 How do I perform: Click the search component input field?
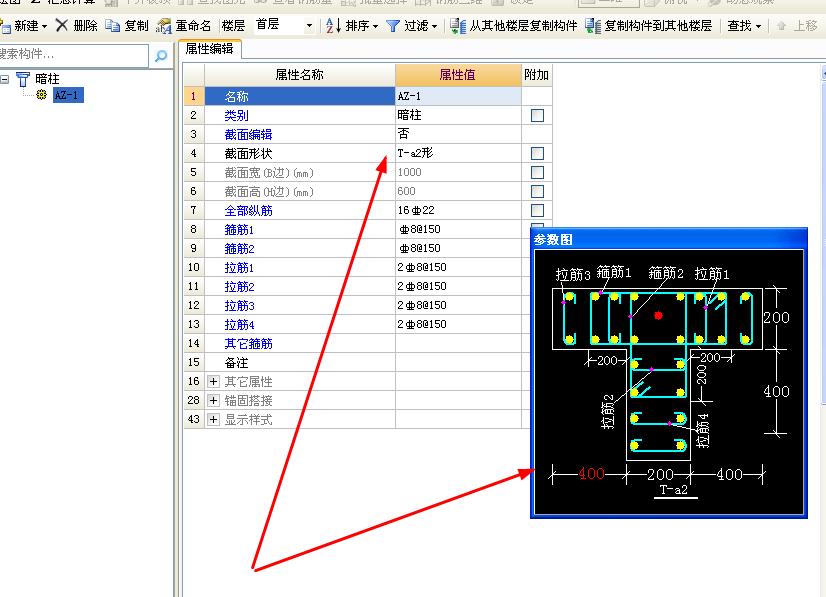74,55
